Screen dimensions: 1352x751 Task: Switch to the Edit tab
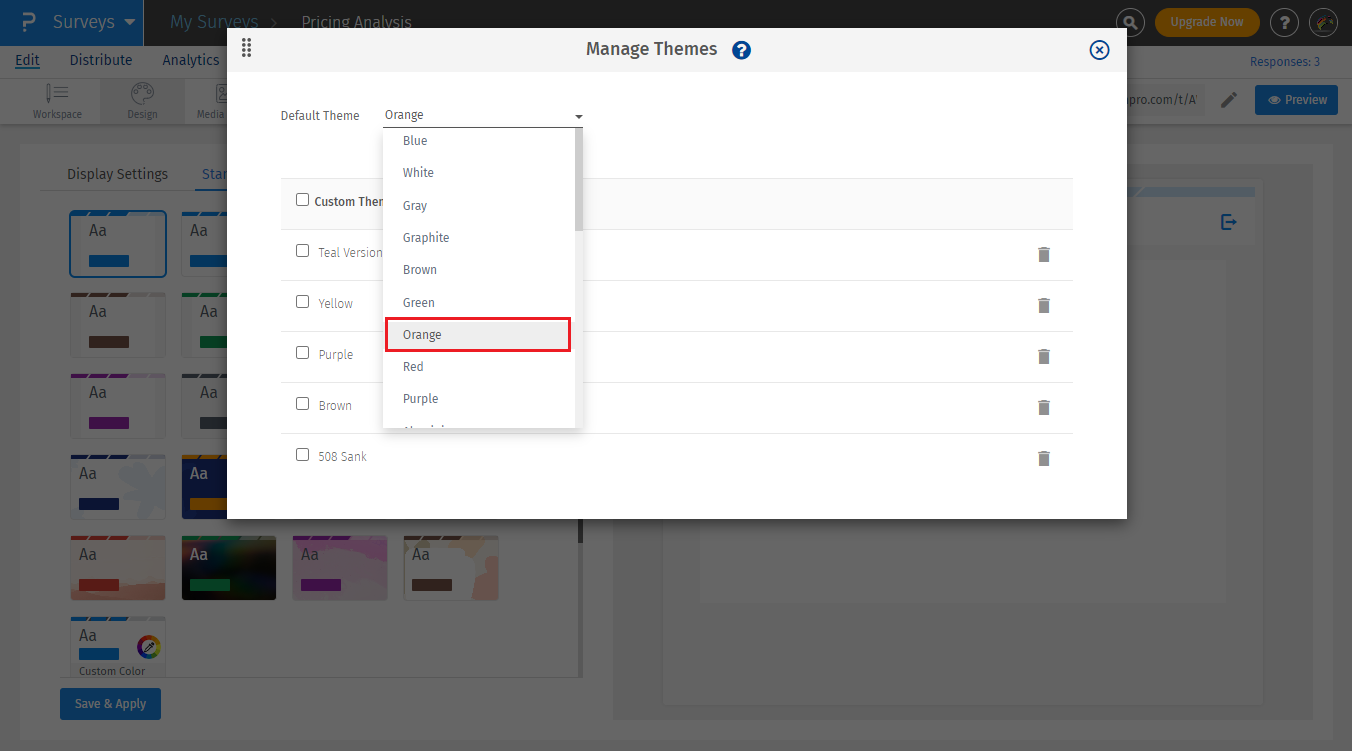pyautogui.click(x=27, y=60)
